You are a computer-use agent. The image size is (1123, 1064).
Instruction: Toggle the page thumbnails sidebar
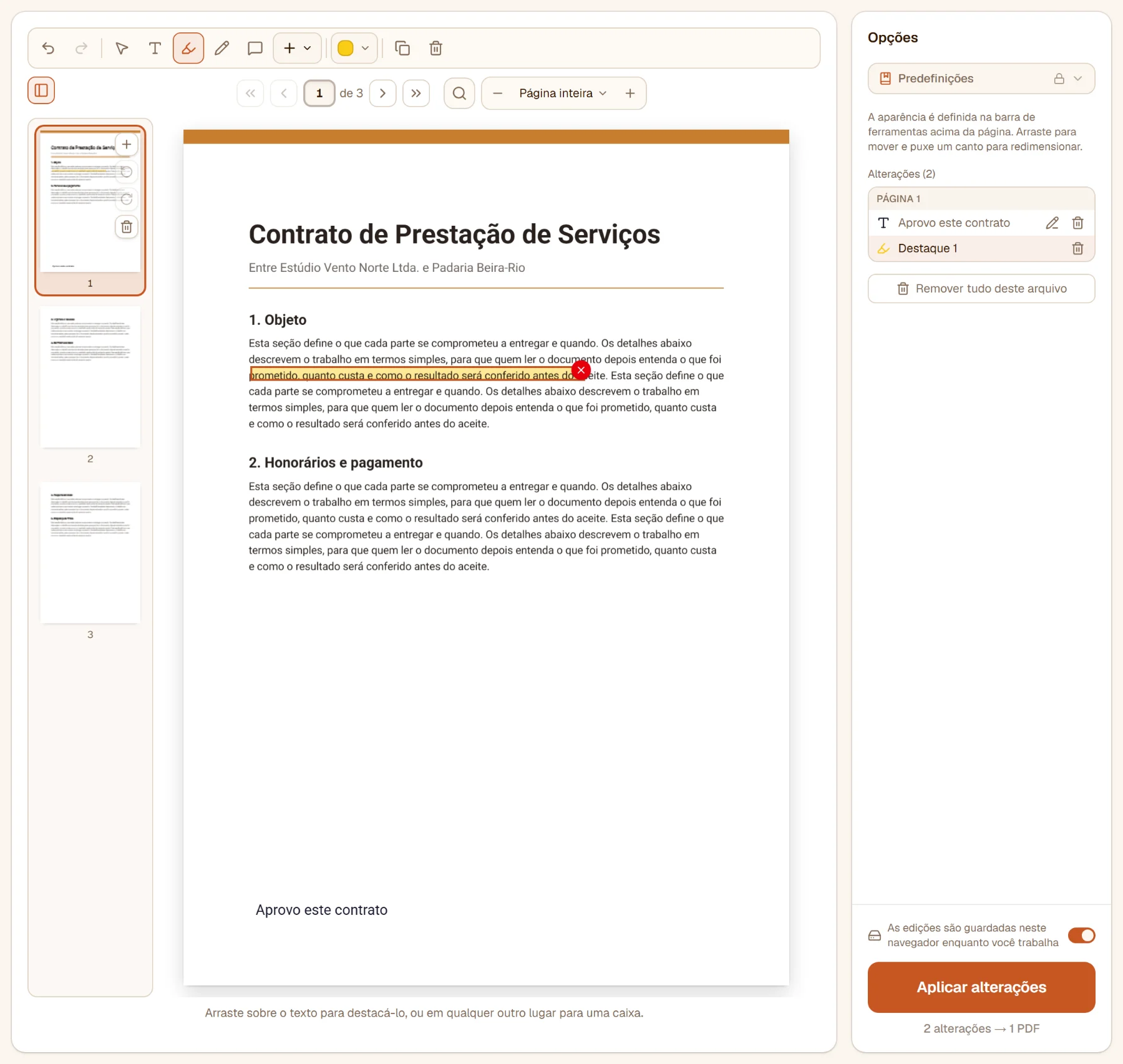coord(41,90)
